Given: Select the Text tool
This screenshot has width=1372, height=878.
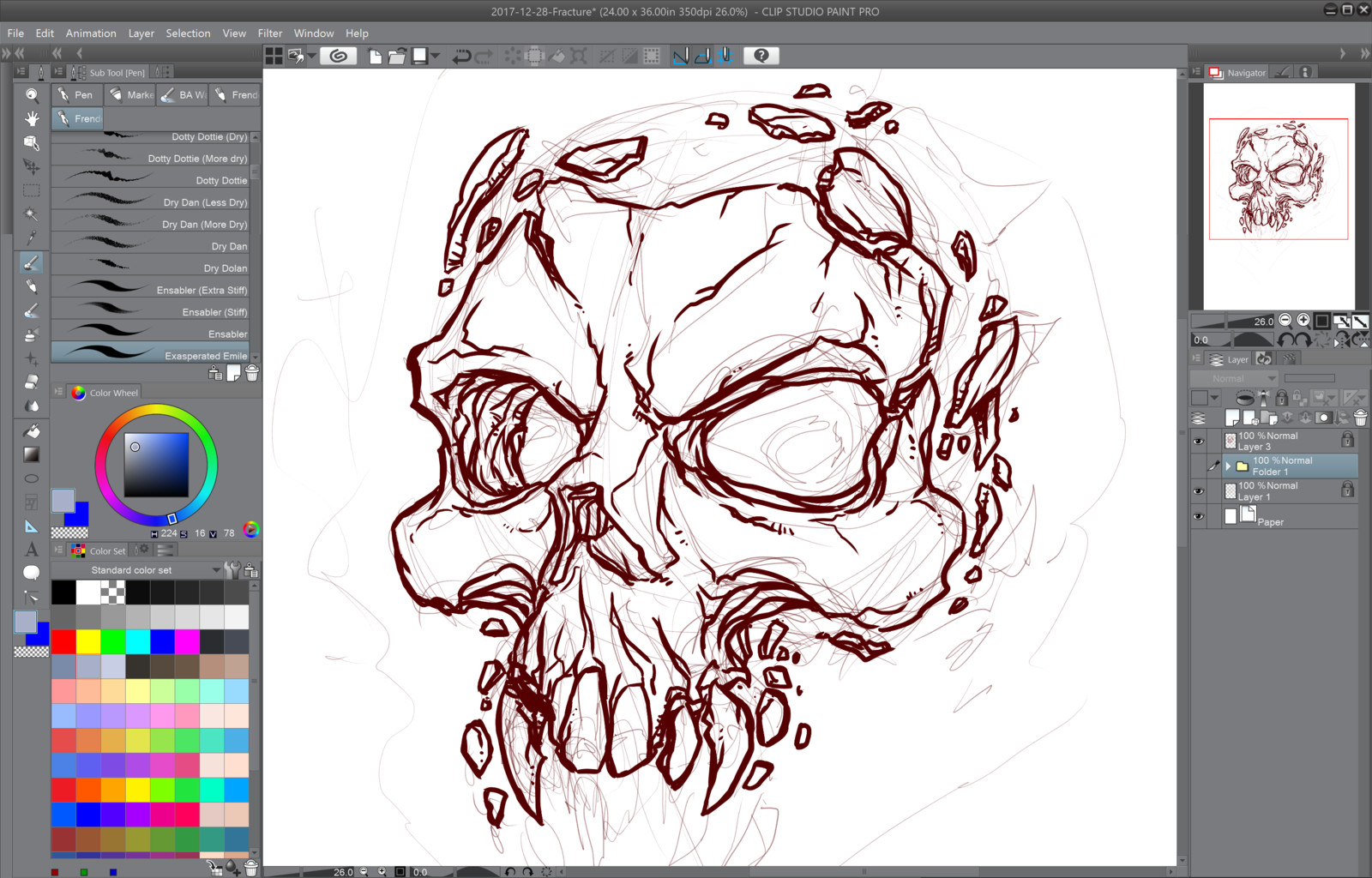Looking at the screenshot, I should point(32,550).
